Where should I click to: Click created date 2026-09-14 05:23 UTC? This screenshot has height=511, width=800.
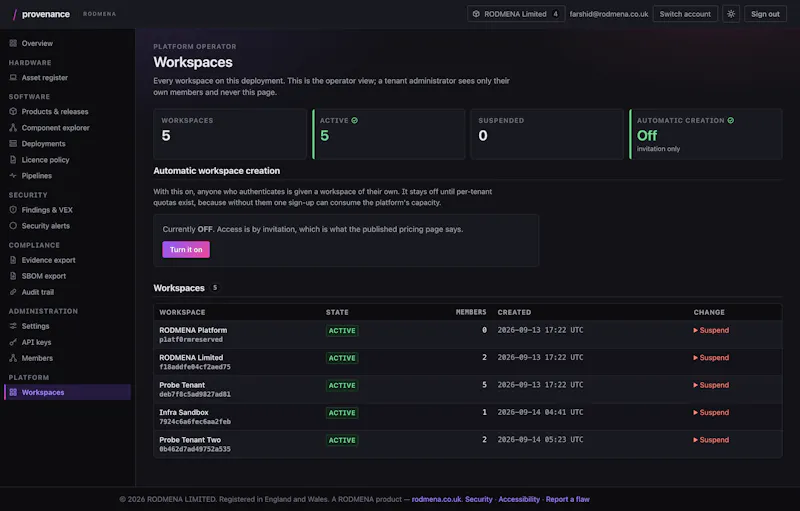pyautogui.click(x=540, y=440)
